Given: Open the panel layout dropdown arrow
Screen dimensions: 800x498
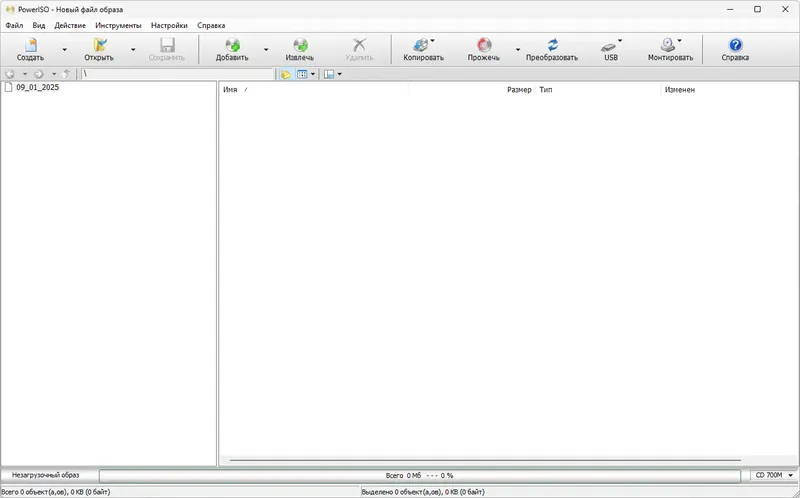Looking at the screenshot, I should (340, 74).
